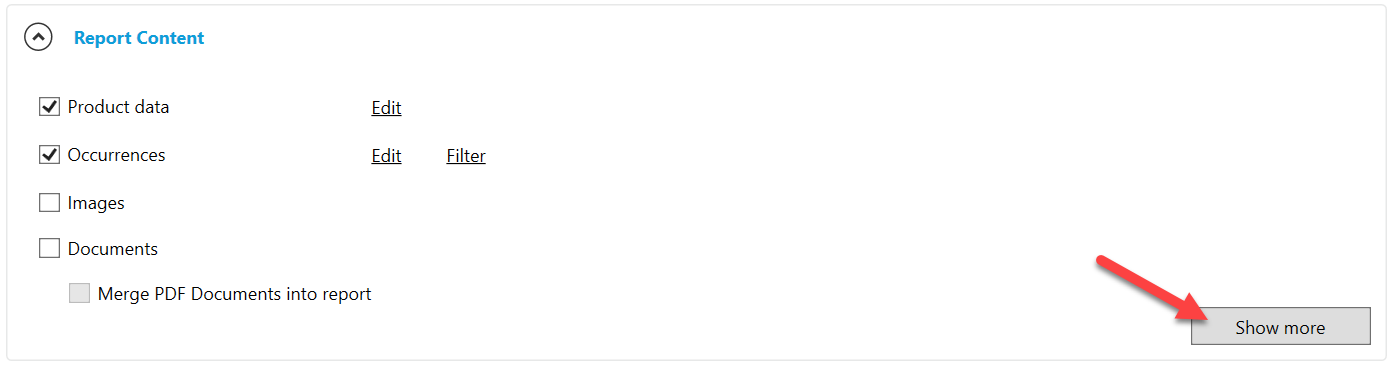Click the circled up-arrow icon by Report Content
The image size is (1389, 366).
pos(38,38)
